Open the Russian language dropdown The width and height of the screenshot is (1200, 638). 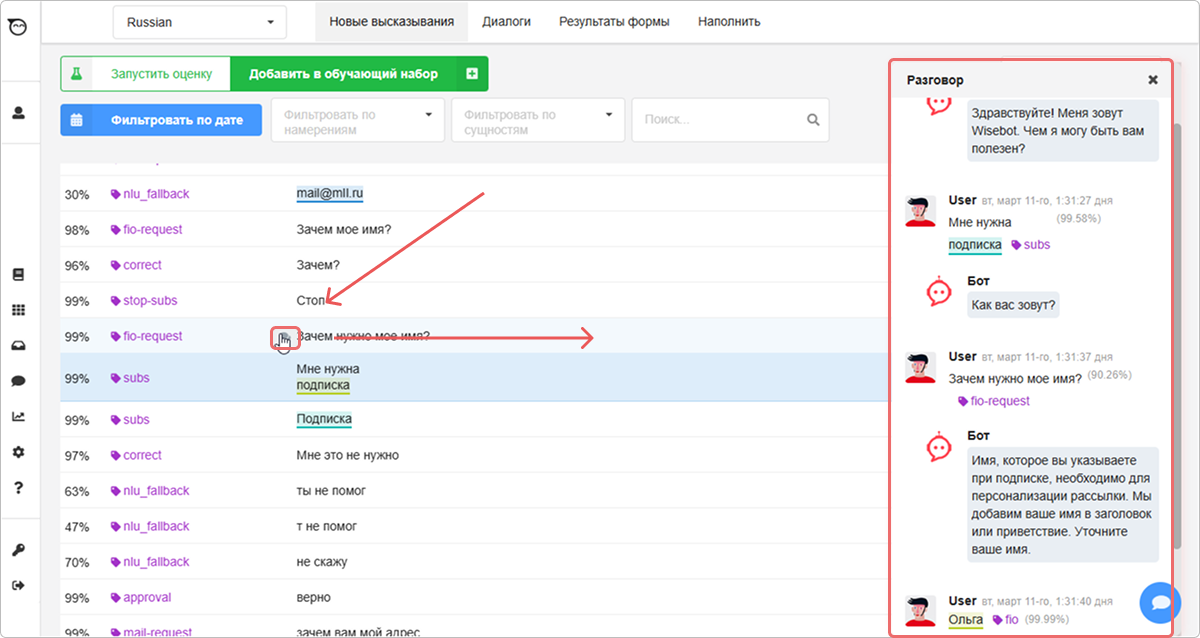pos(199,22)
